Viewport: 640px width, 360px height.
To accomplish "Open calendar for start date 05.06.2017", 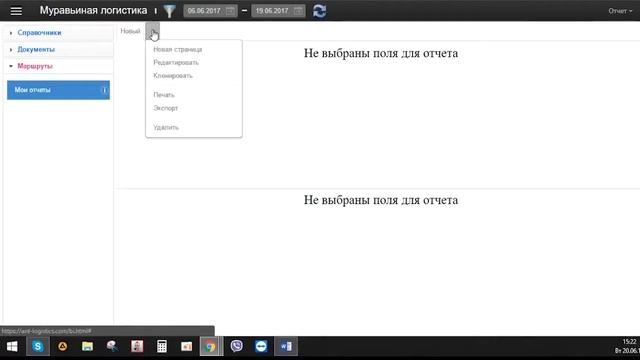I will pos(230,11).
